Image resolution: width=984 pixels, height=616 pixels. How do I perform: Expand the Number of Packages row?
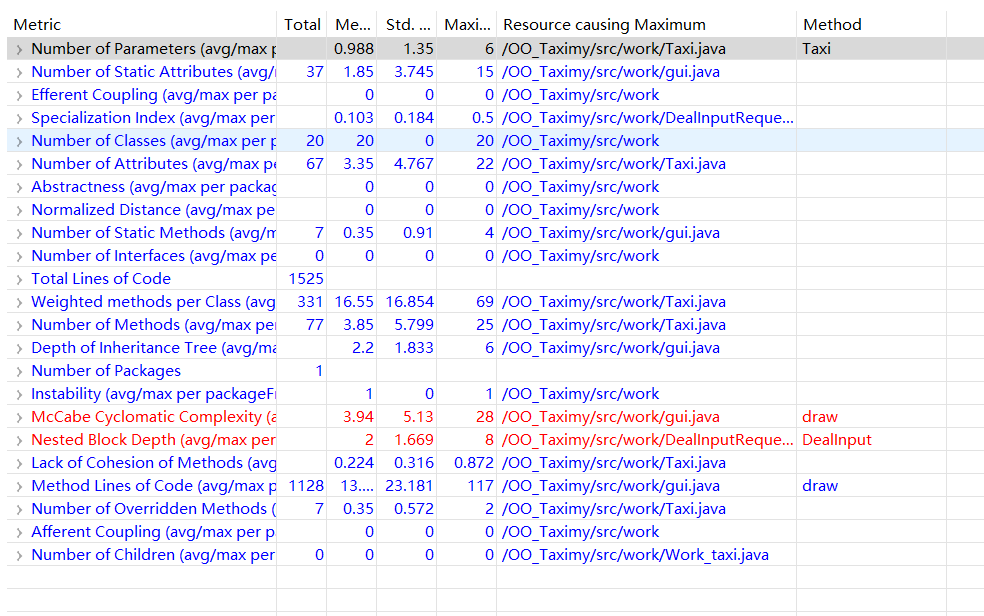coord(19,371)
